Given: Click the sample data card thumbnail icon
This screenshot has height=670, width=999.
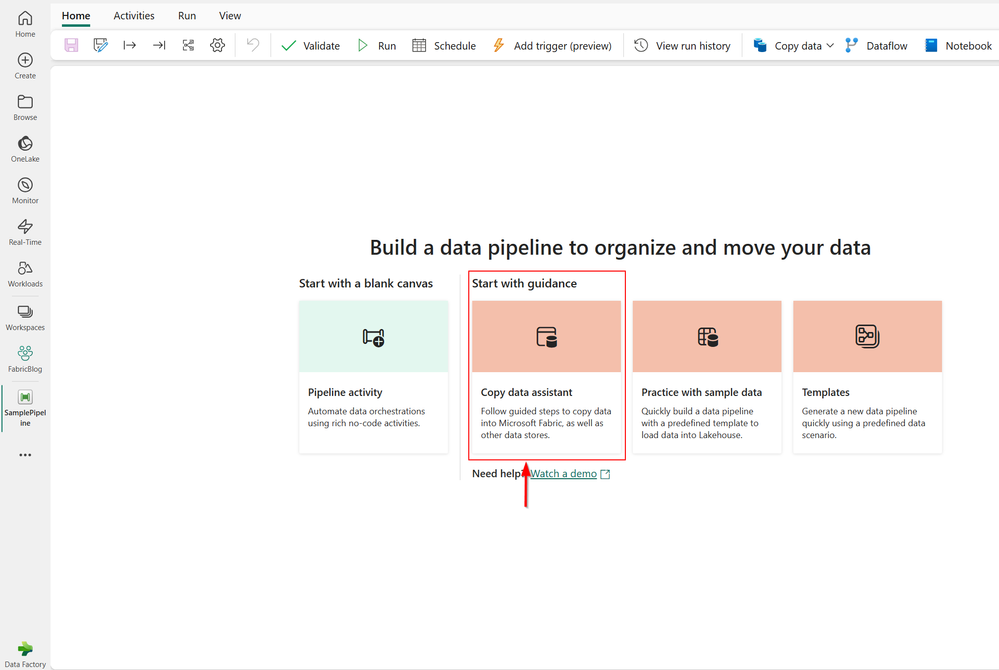Looking at the screenshot, I should click(708, 337).
